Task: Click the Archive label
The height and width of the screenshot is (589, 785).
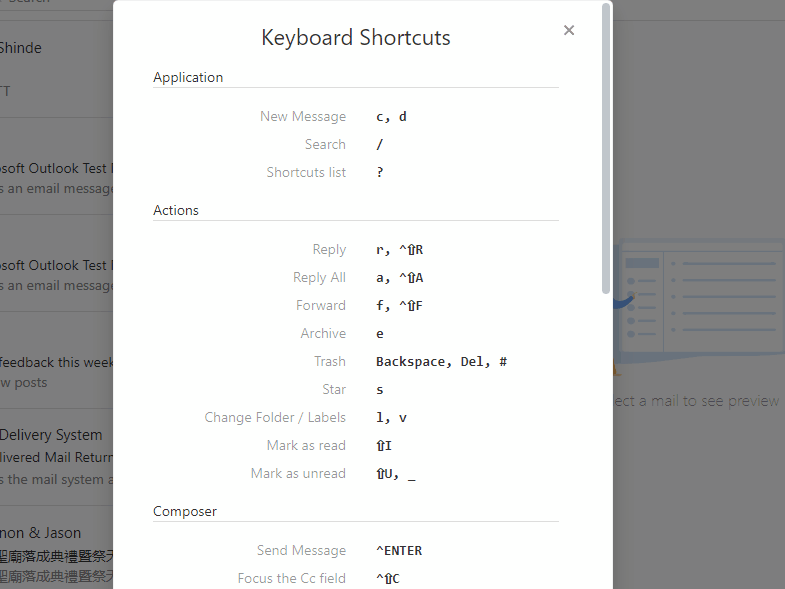Action: (x=323, y=334)
